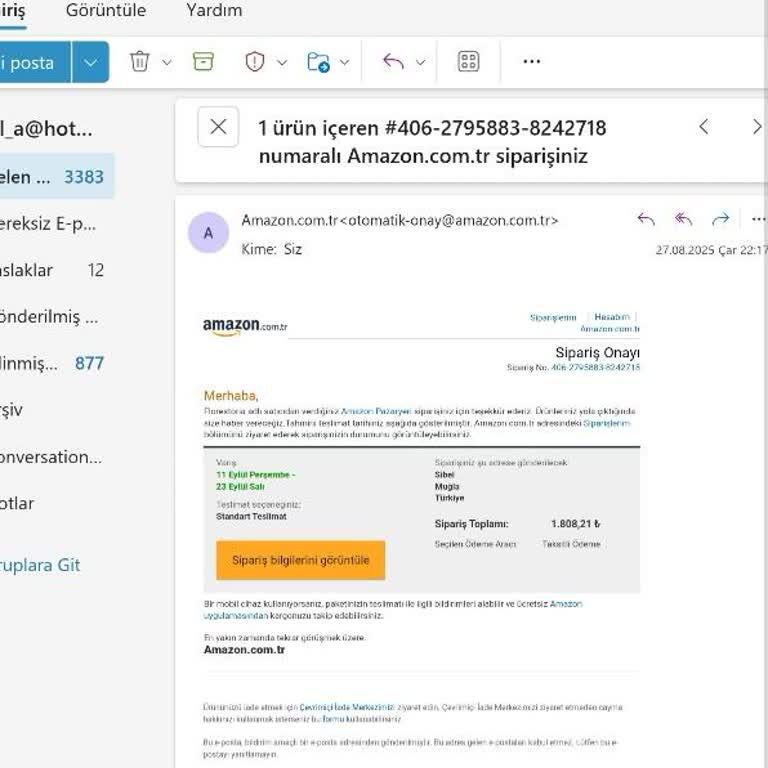Expand the toolbar reply options dropdown

coord(420,63)
